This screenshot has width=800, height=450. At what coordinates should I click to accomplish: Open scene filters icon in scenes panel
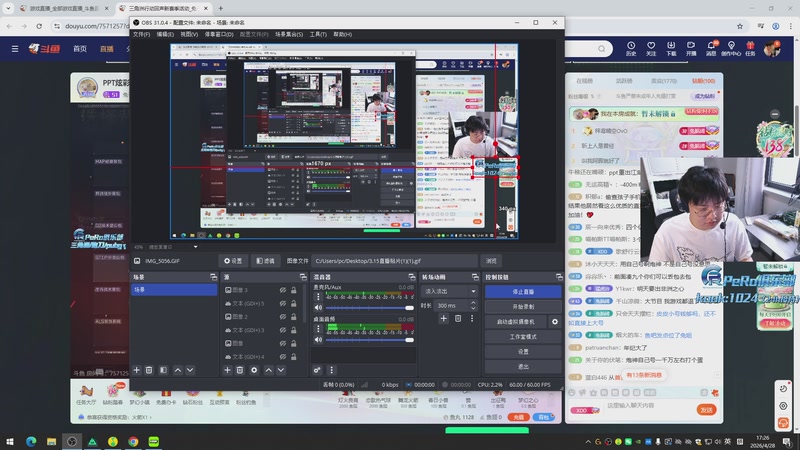(x=163, y=370)
